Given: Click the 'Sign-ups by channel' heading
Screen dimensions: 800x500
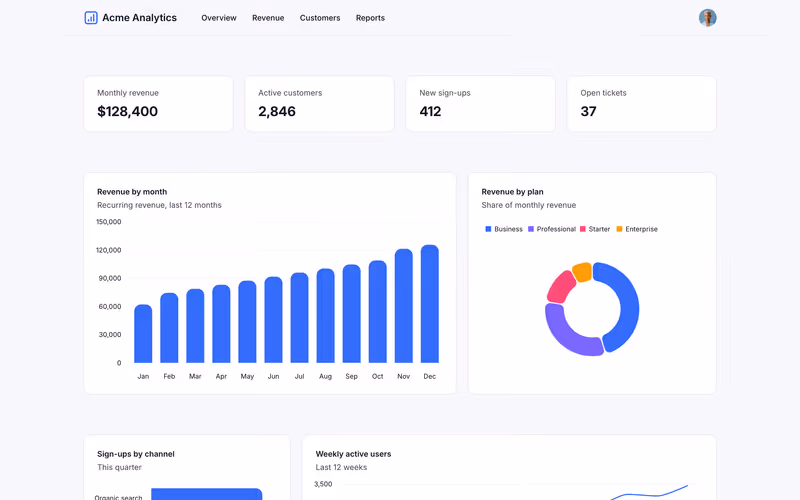Looking at the screenshot, I should tap(136, 454).
